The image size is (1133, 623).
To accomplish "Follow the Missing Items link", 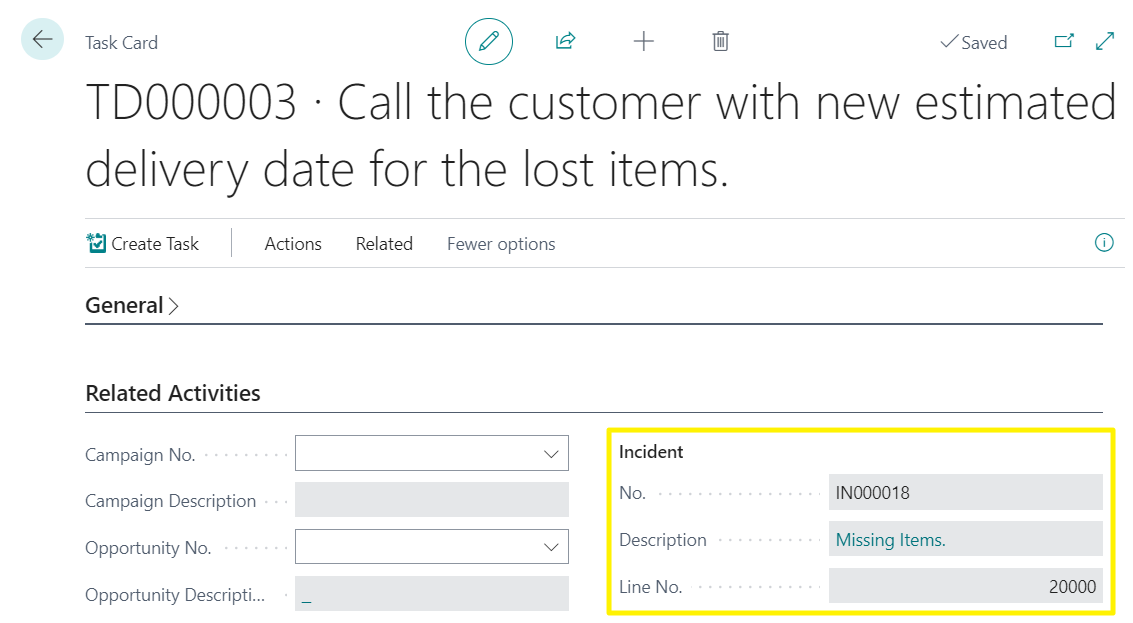I will (889, 539).
